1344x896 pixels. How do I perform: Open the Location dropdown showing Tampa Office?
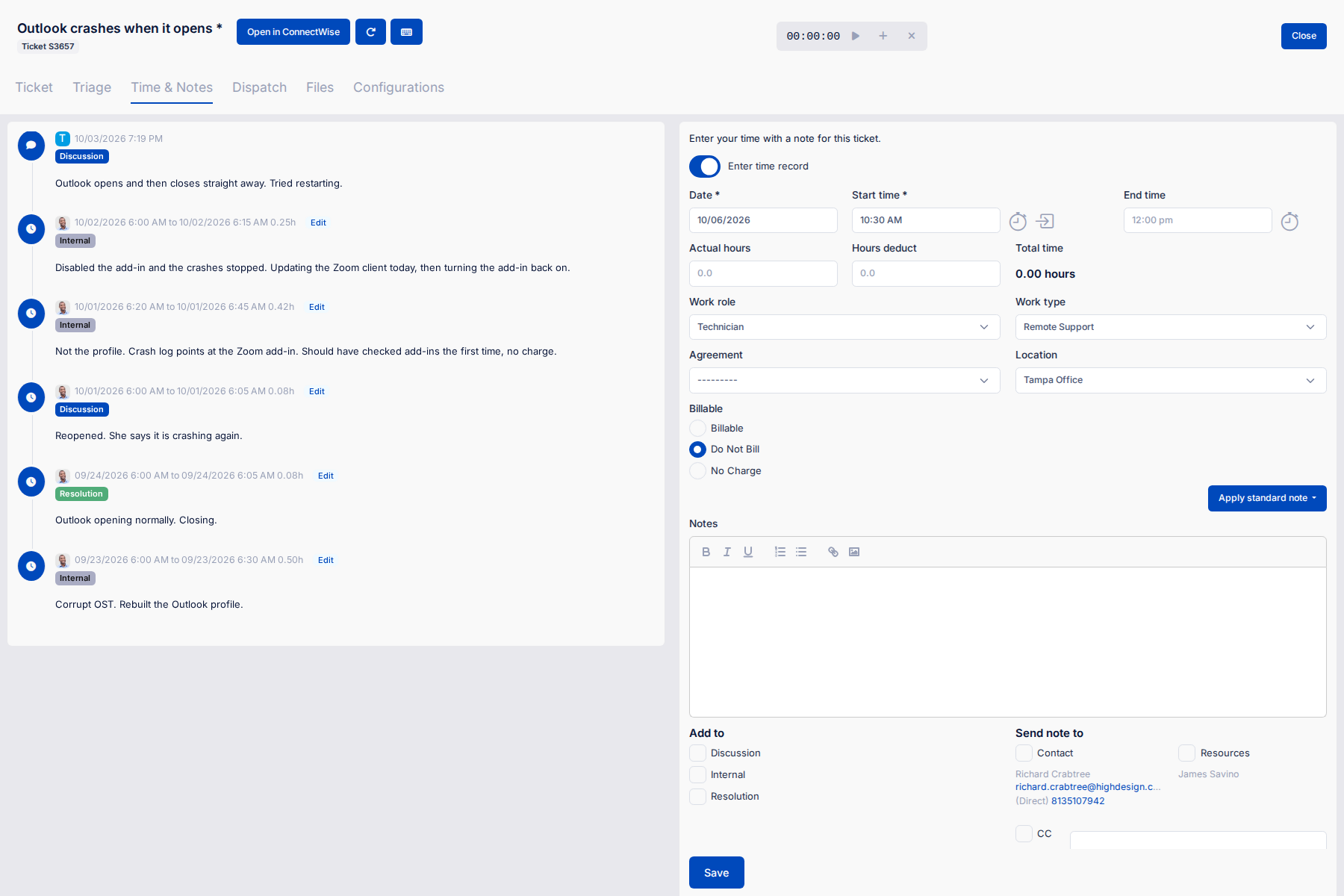(1171, 380)
